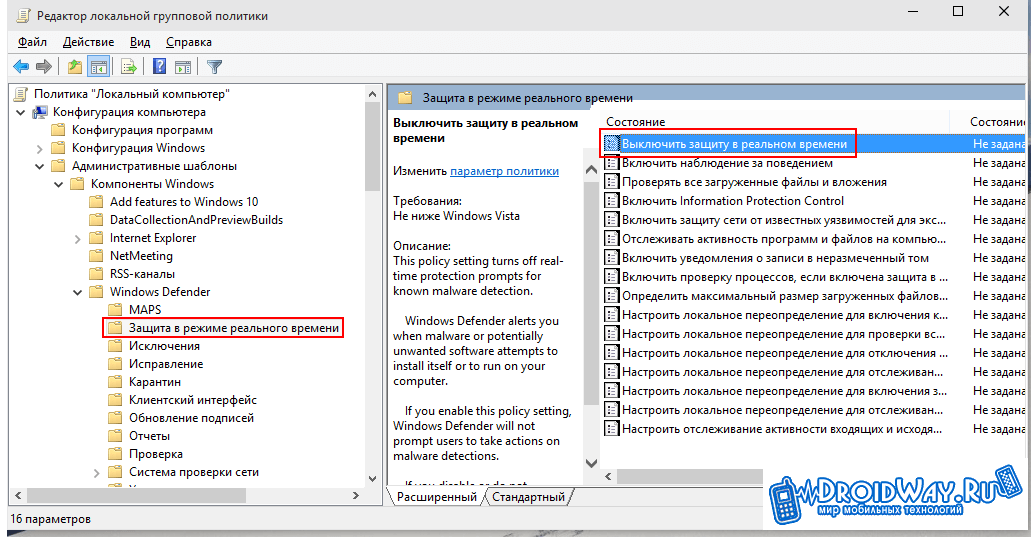1035x537 pixels.
Task: Click the folder icon beside Add features to Windows 10
Action: [96, 201]
